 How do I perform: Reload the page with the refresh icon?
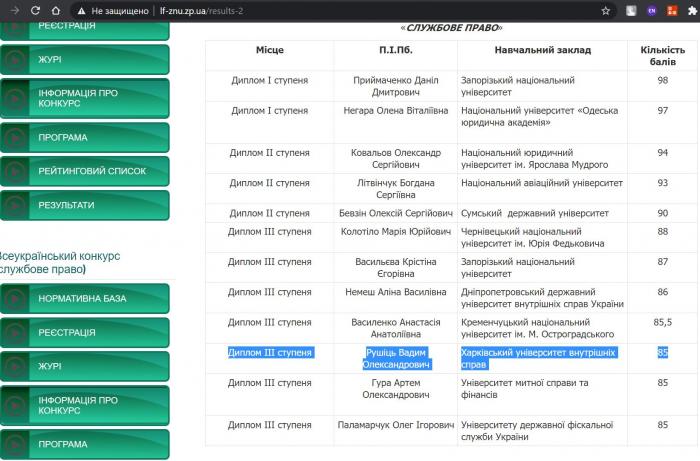(35, 10)
